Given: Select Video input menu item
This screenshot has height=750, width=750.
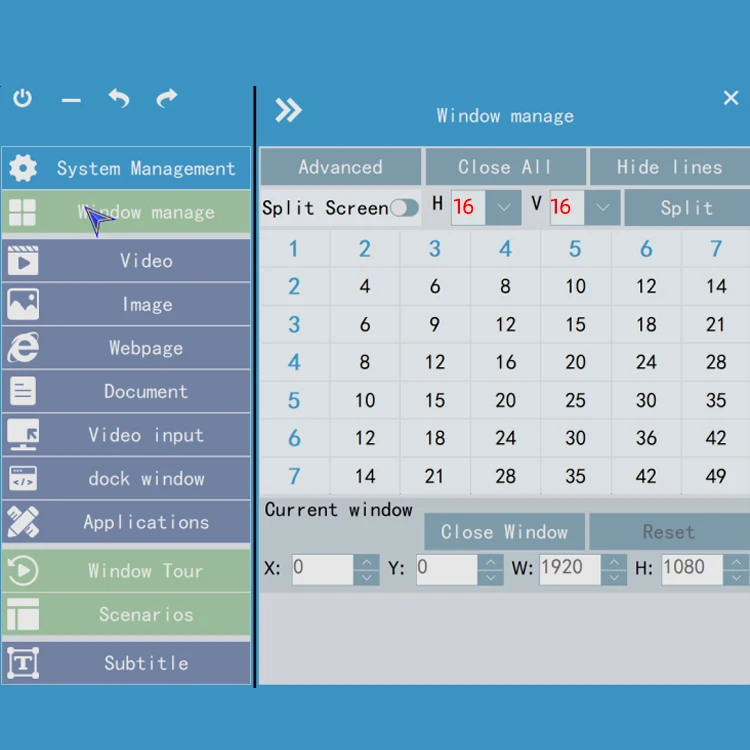Looking at the screenshot, I should click(126, 435).
